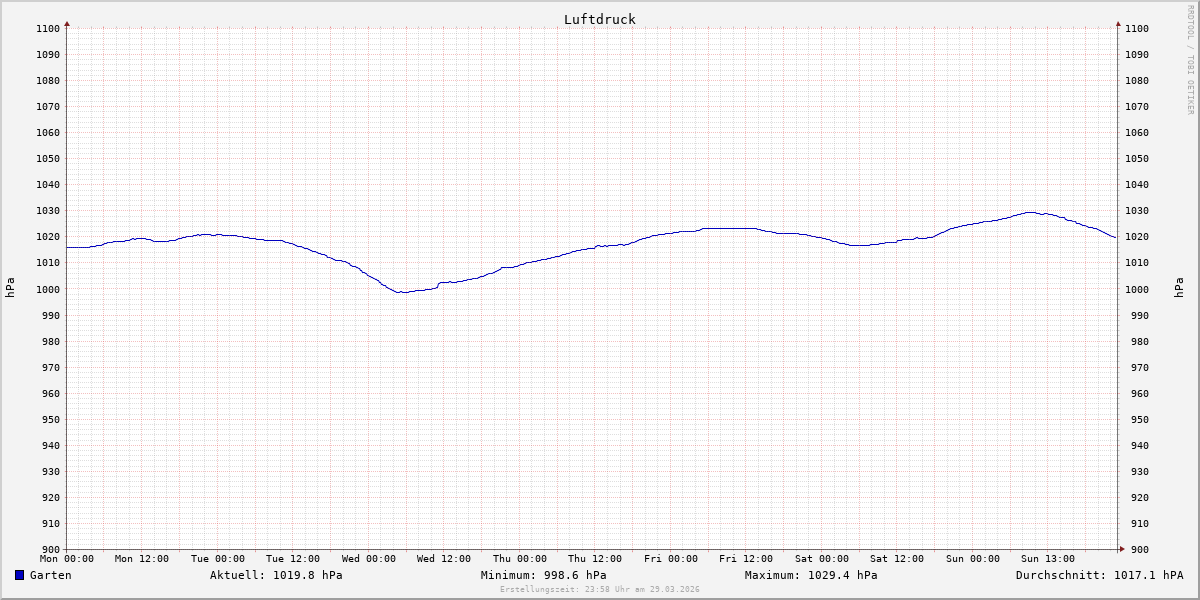Screen dimensions: 1200x600
Task: Click the Minimum 998.6 hPa value
Action: [x=543, y=575]
